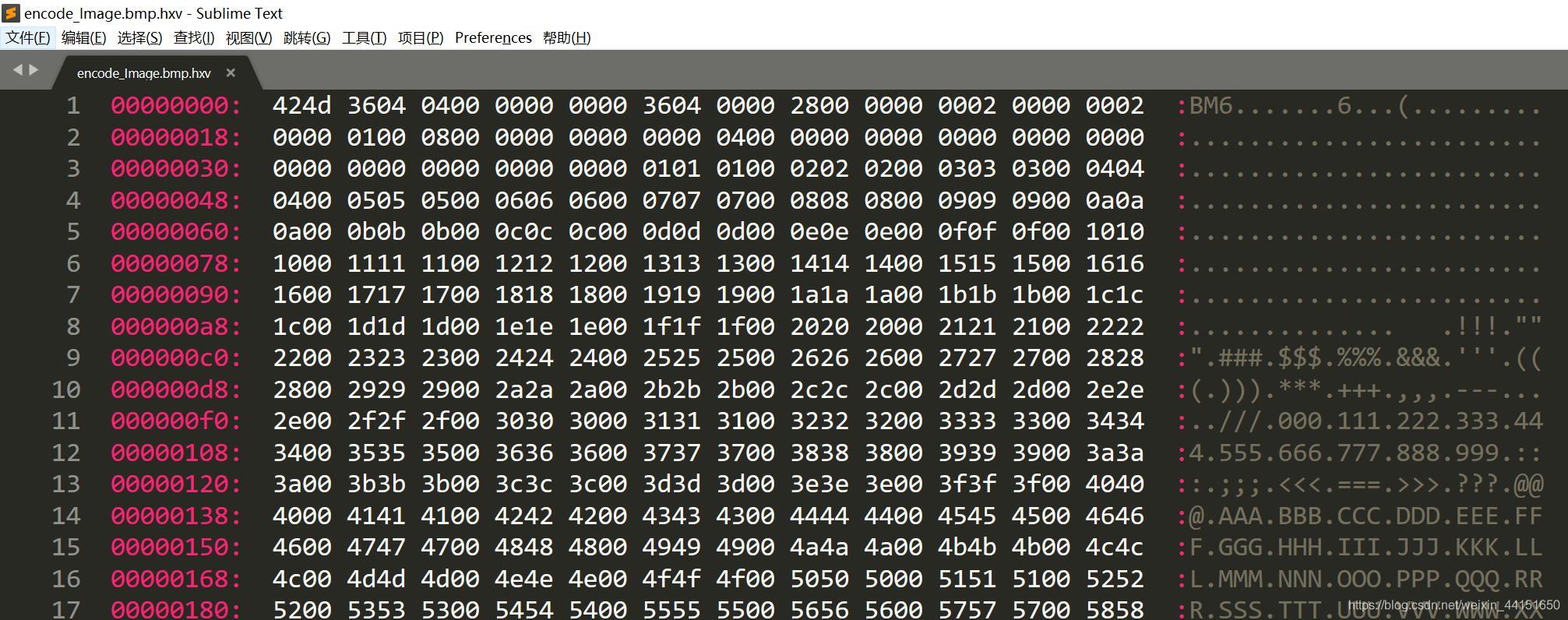The width and height of the screenshot is (1568, 620).
Task: Click hex value 4444 on line 14
Action: [x=819, y=516]
